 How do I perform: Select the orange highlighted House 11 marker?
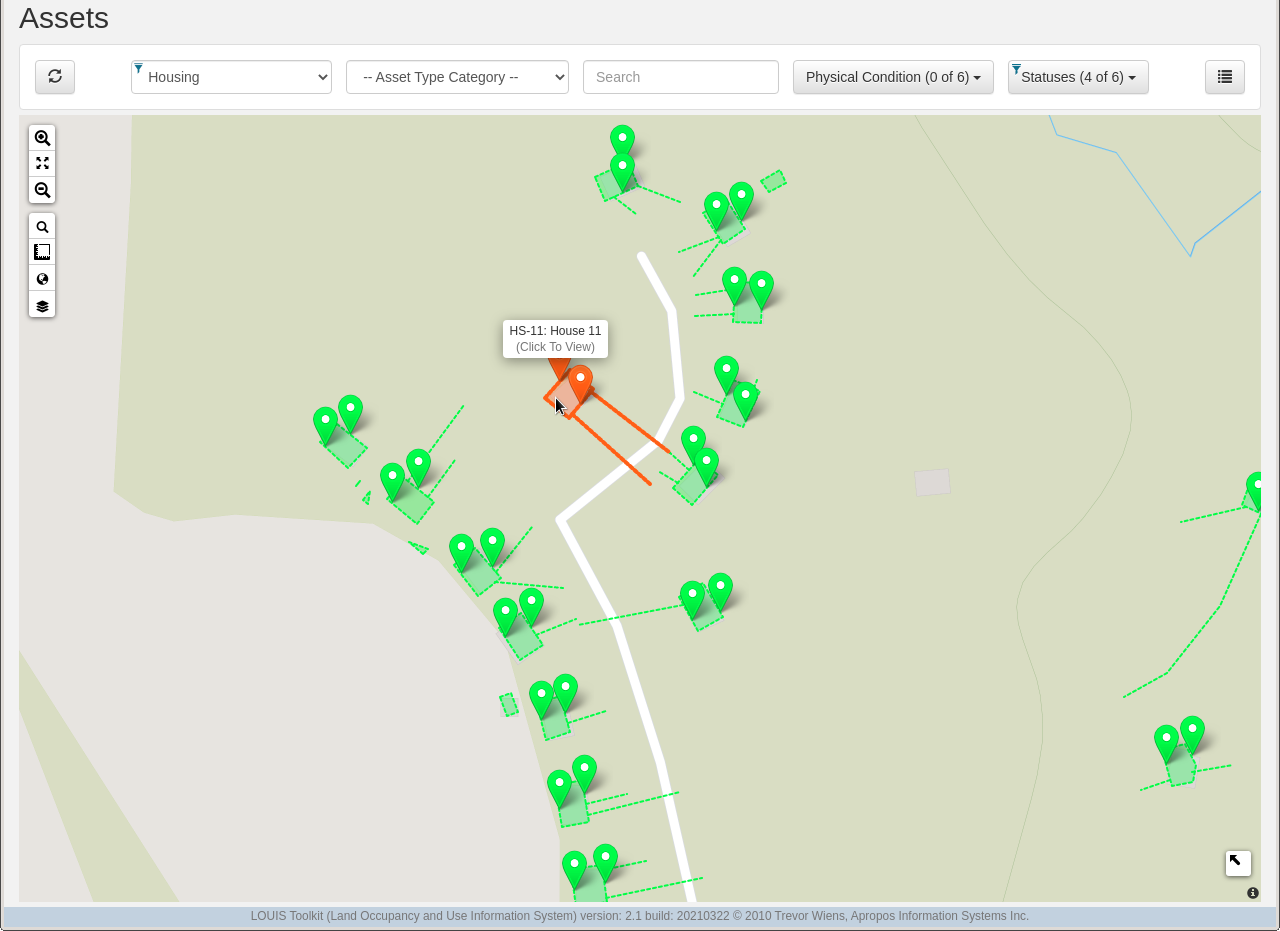580,384
